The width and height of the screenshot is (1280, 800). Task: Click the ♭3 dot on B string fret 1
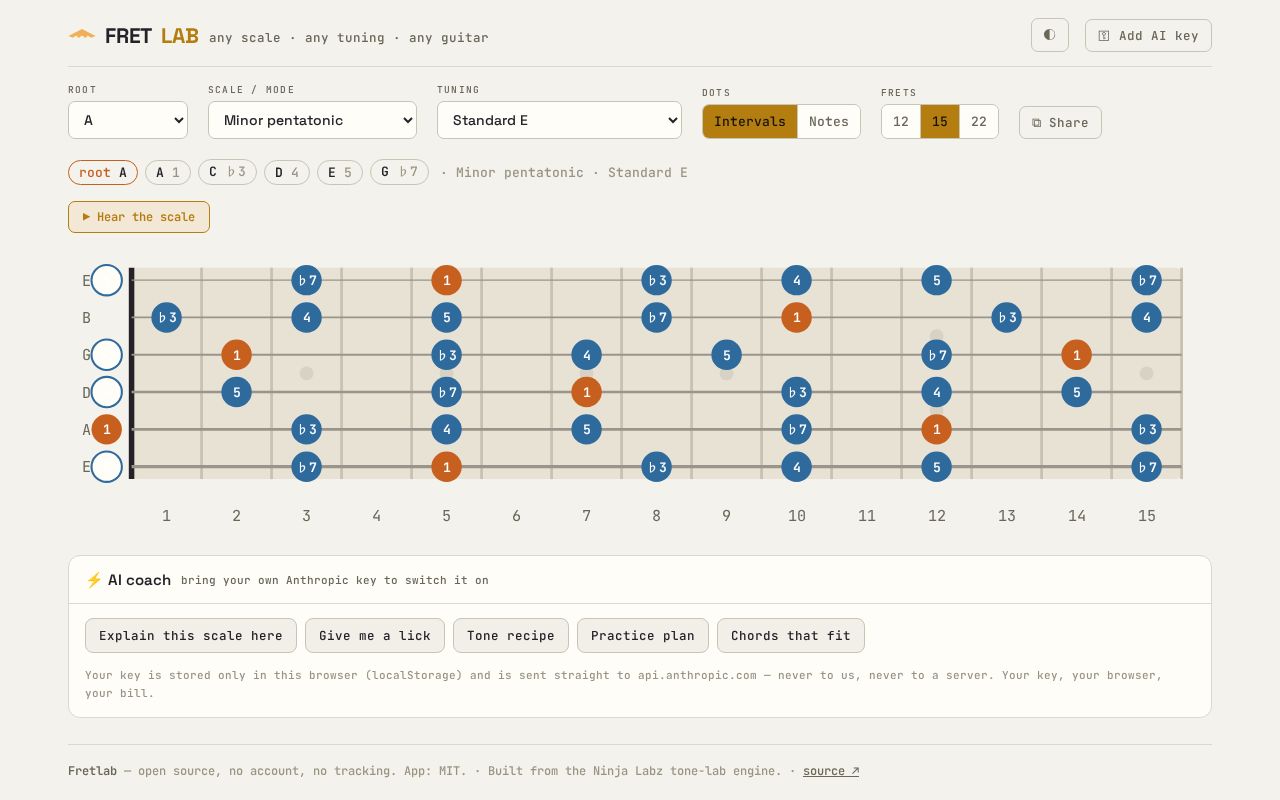166,318
